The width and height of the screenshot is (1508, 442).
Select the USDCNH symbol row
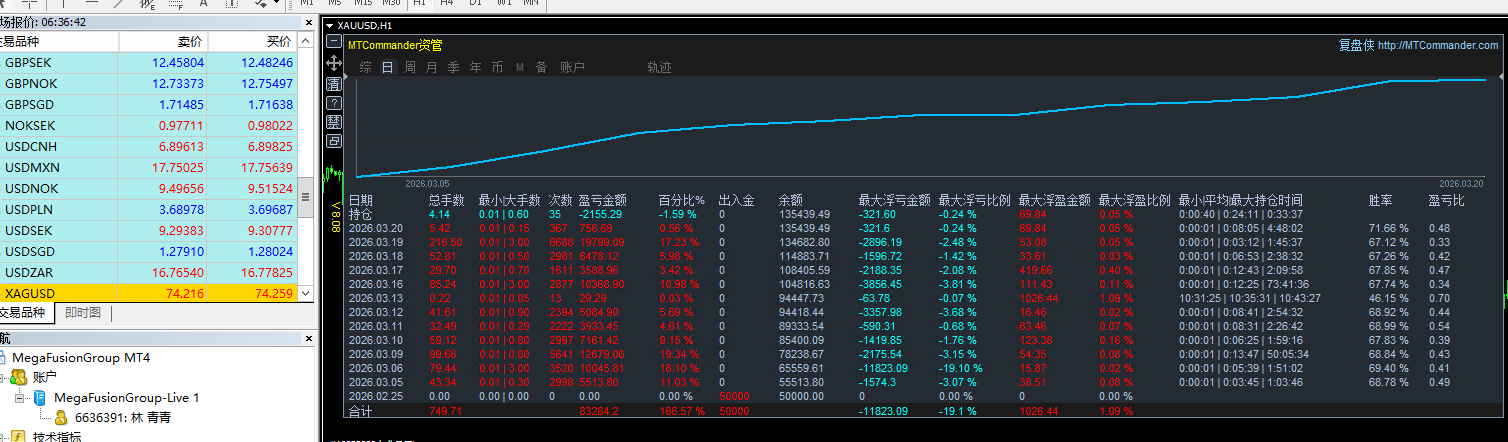point(149,146)
